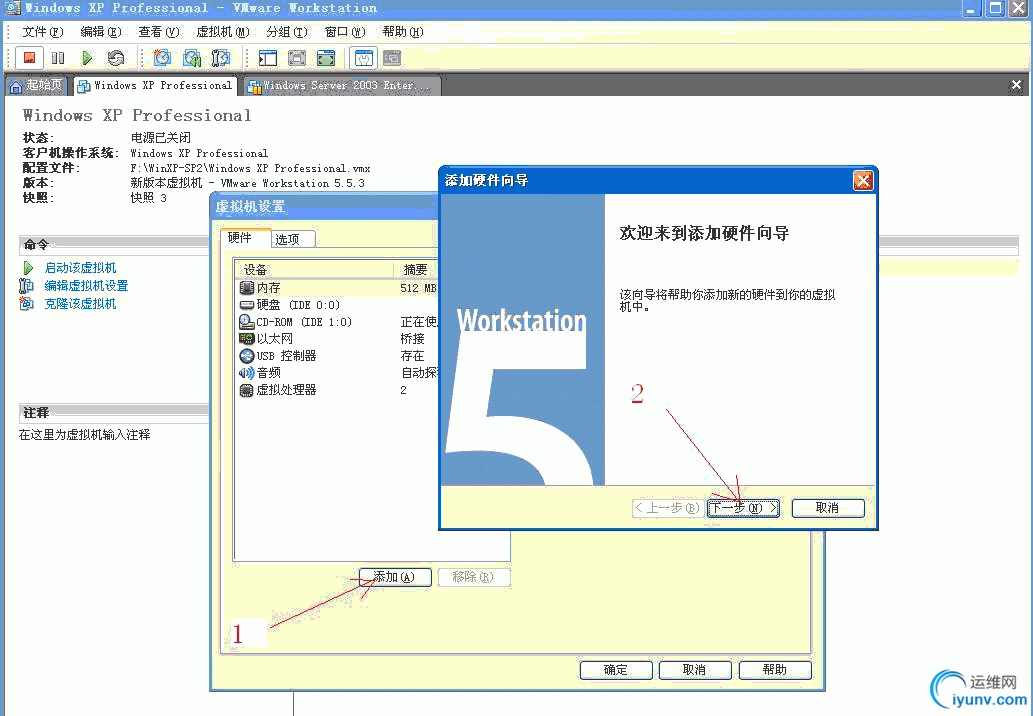Click 取消 in the 添加硬件向导 dialog

[x=827, y=508]
